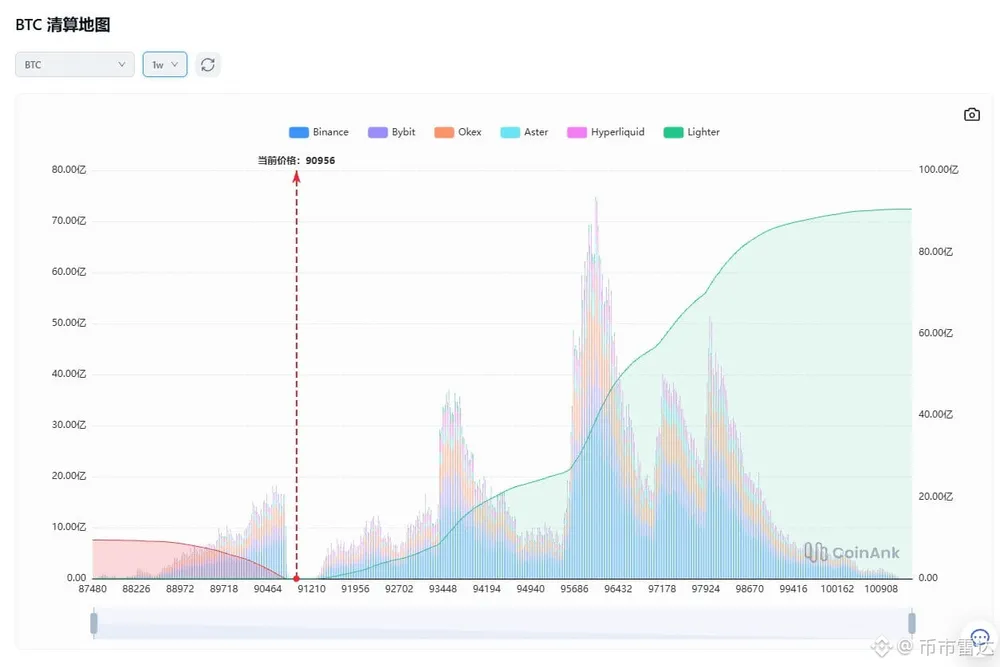Click the 60.00亿 right axis label
Viewport: 1000px width, 667px height.
click(x=936, y=333)
